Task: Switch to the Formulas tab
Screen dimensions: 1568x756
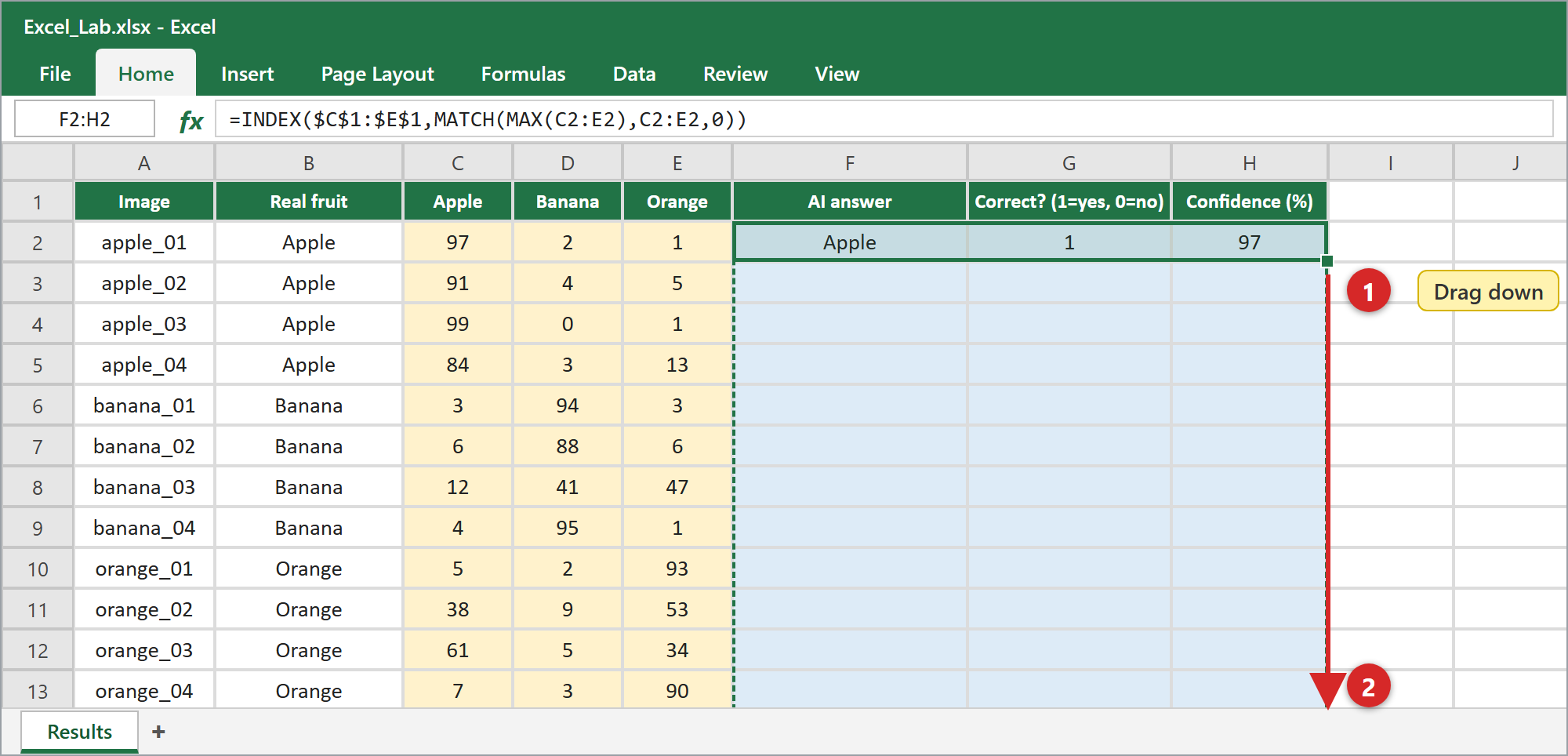Action: [x=523, y=74]
